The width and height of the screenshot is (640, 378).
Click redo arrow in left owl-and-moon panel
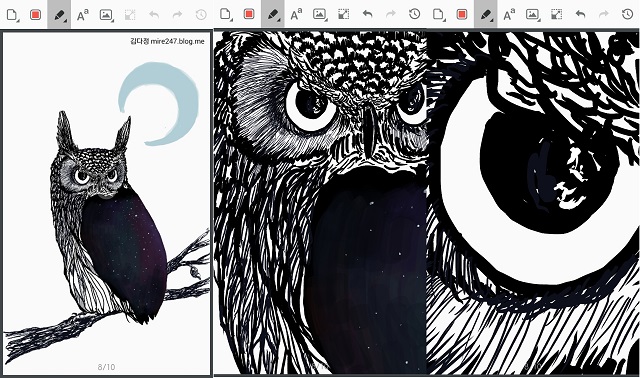click(178, 15)
